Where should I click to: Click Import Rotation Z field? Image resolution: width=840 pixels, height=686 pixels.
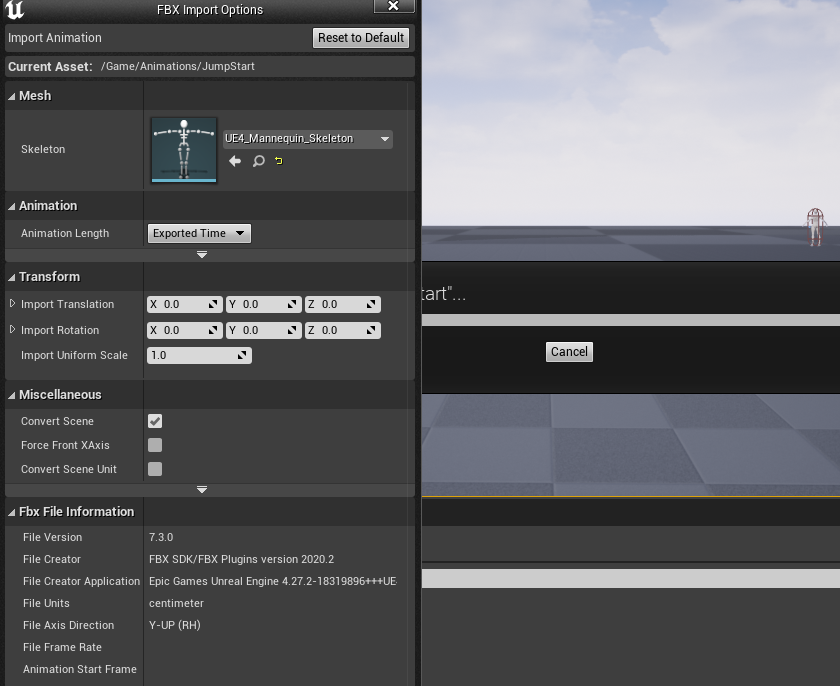point(342,330)
